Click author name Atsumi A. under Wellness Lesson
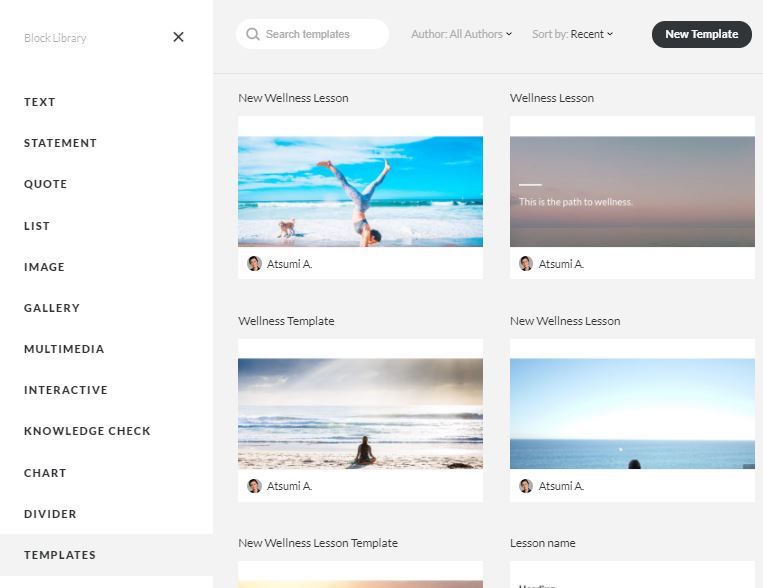This screenshot has height=588, width=763. 561,264
